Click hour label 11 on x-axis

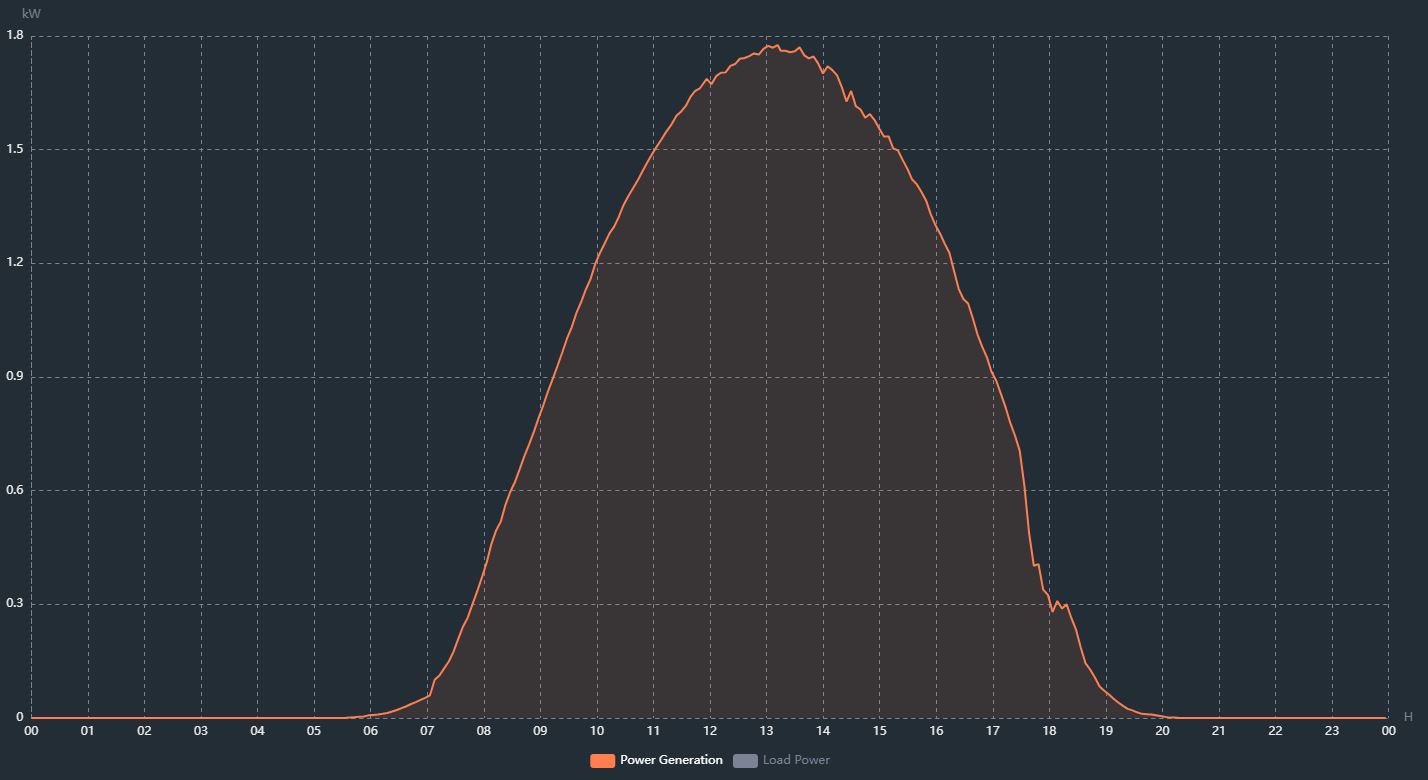click(x=653, y=731)
